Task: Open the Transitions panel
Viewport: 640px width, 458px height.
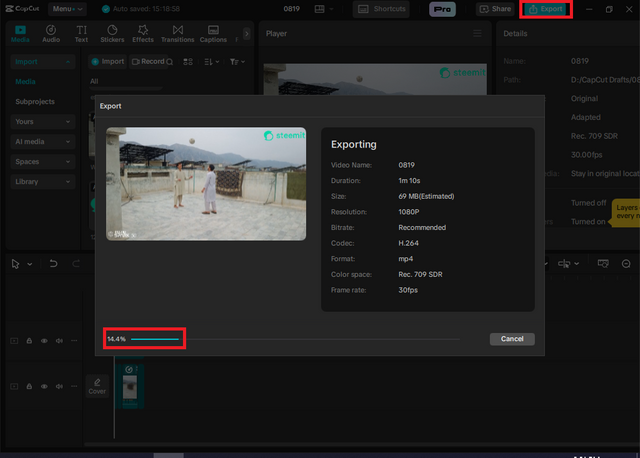Action: click(178, 33)
